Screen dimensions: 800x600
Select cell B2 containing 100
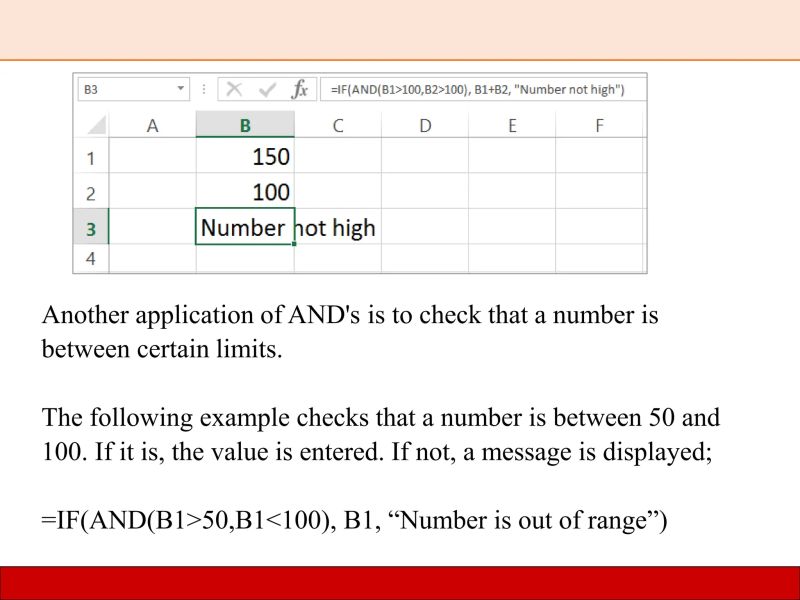pos(245,192)
